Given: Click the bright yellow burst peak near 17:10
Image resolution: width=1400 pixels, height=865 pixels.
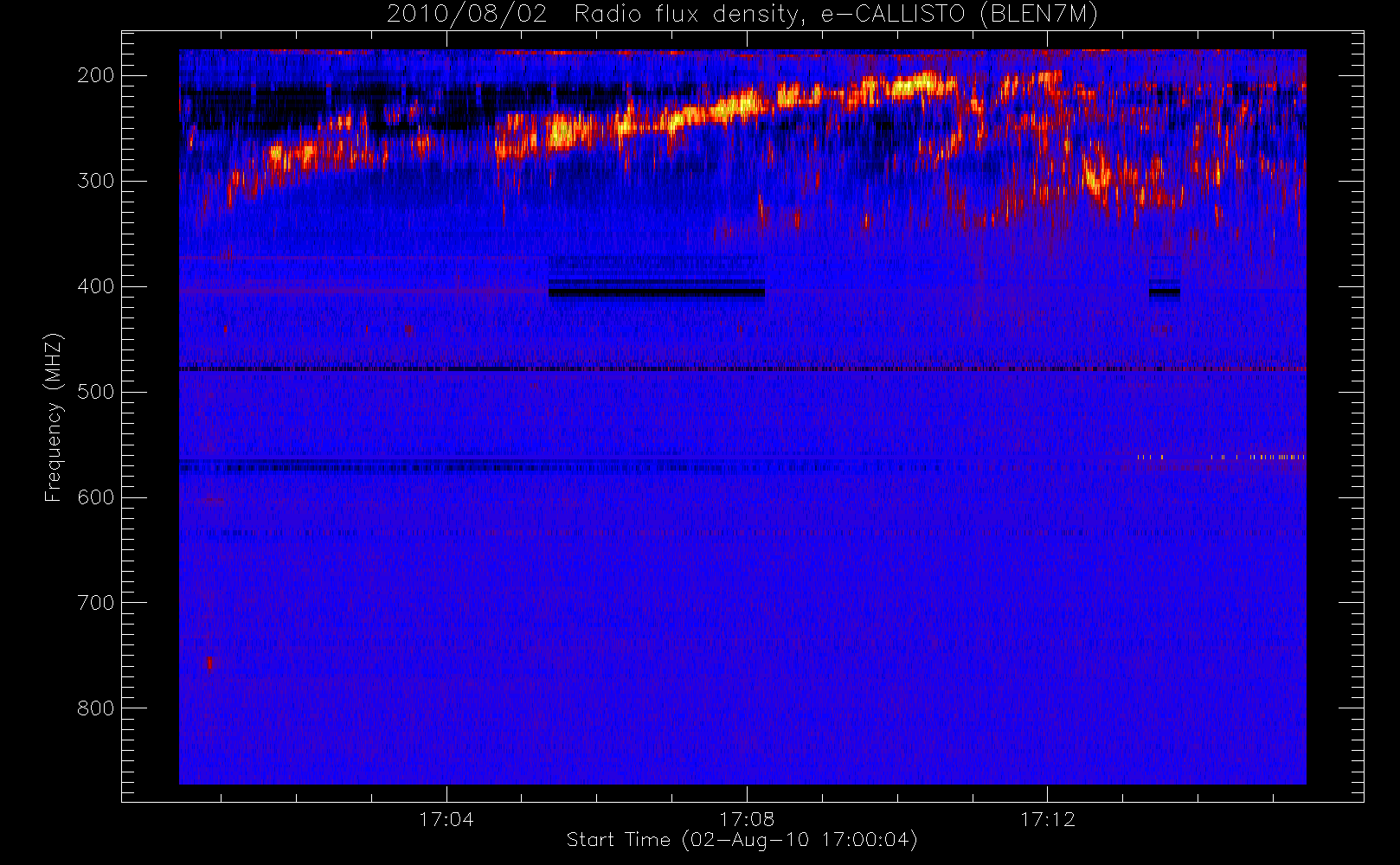Looking at the screenshot, I should [x=917, y=85].
